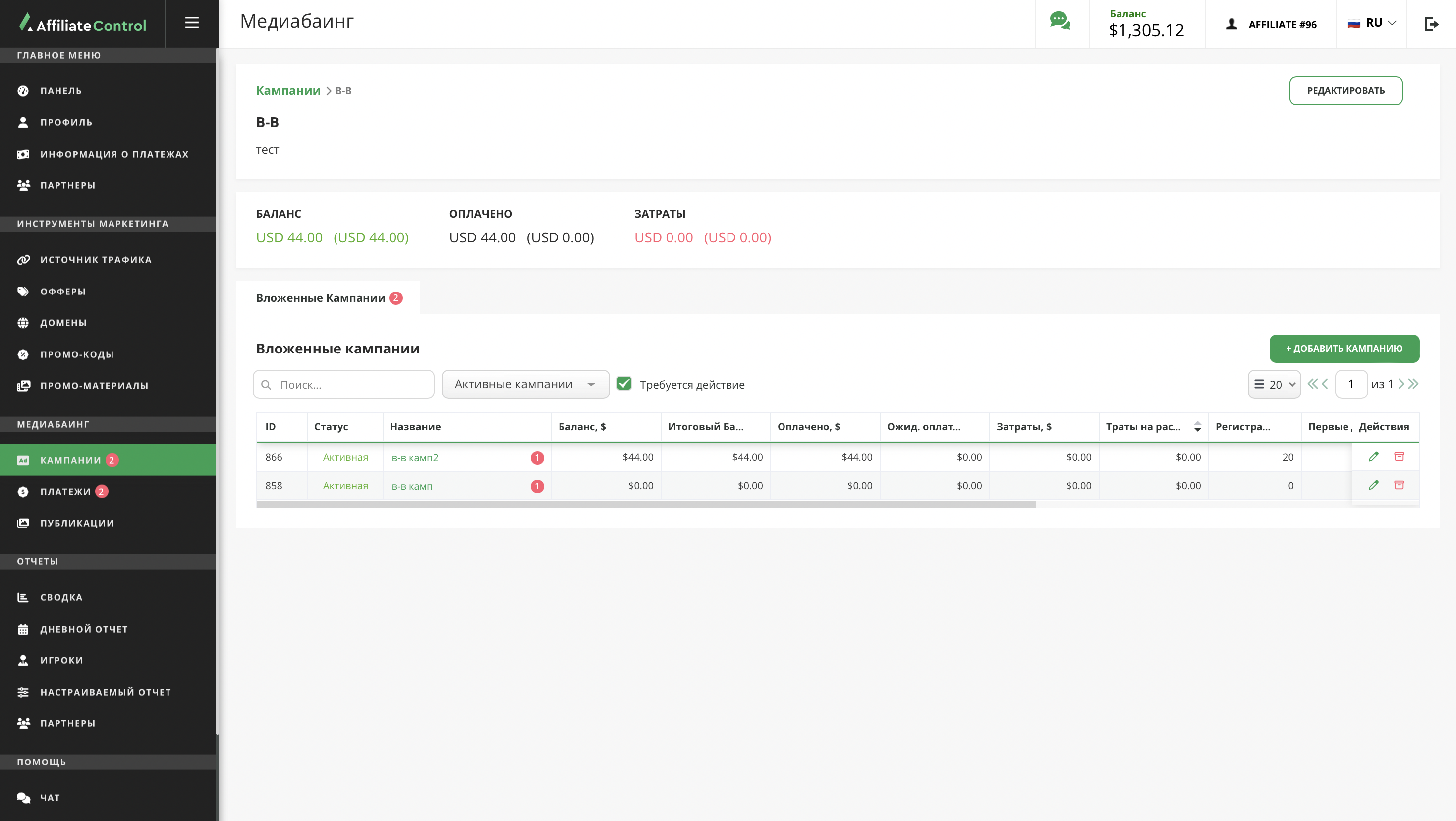Screen dimensions: 1456x821
Task: Click the edit pencil icon for campaign 858
Action: click(x=1373, y=485)
